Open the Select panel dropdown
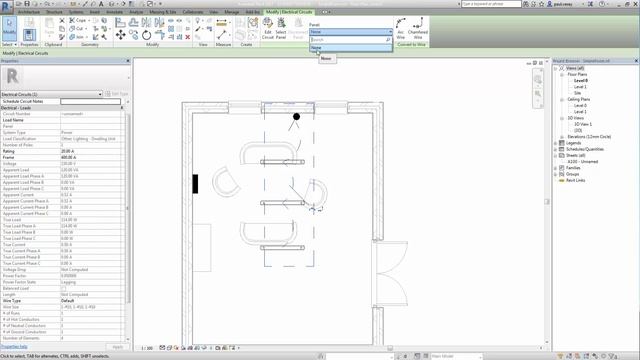This screenshot has width=640, height=360. (9, 44)
